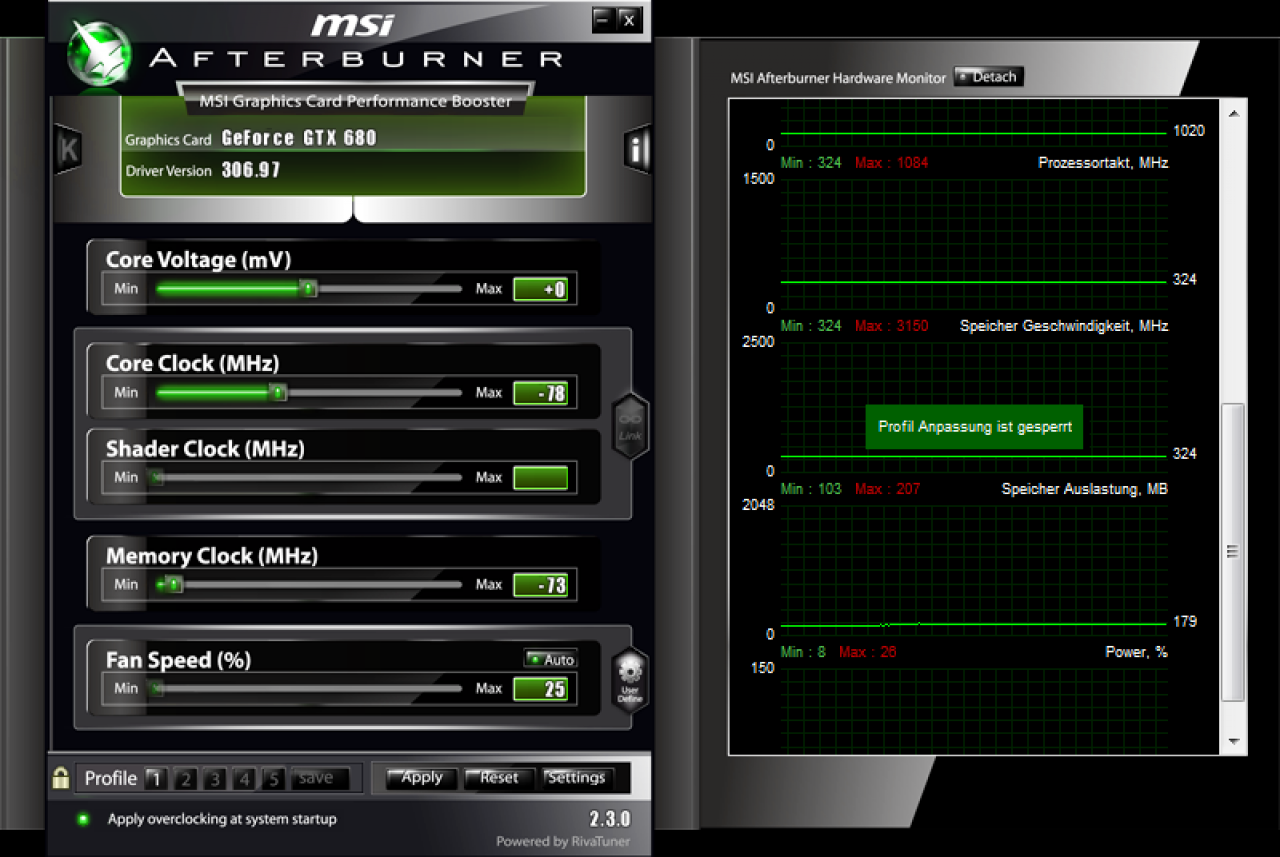Click the version number 2.3.0
This screenshot has width=1280, height=857.
point(610,819)
